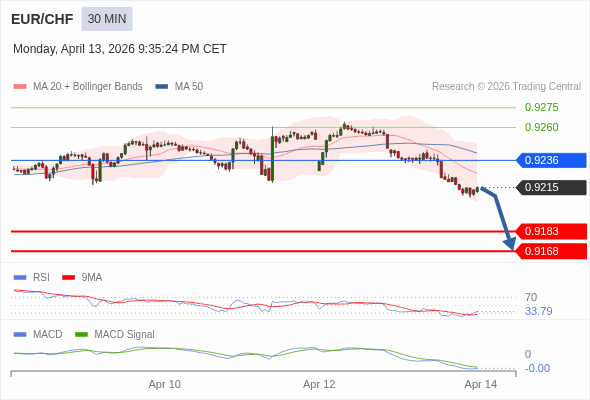This screenshot has width=590, height=400.
Task: Click the RSI 70 level label
Action: [531, 297]
